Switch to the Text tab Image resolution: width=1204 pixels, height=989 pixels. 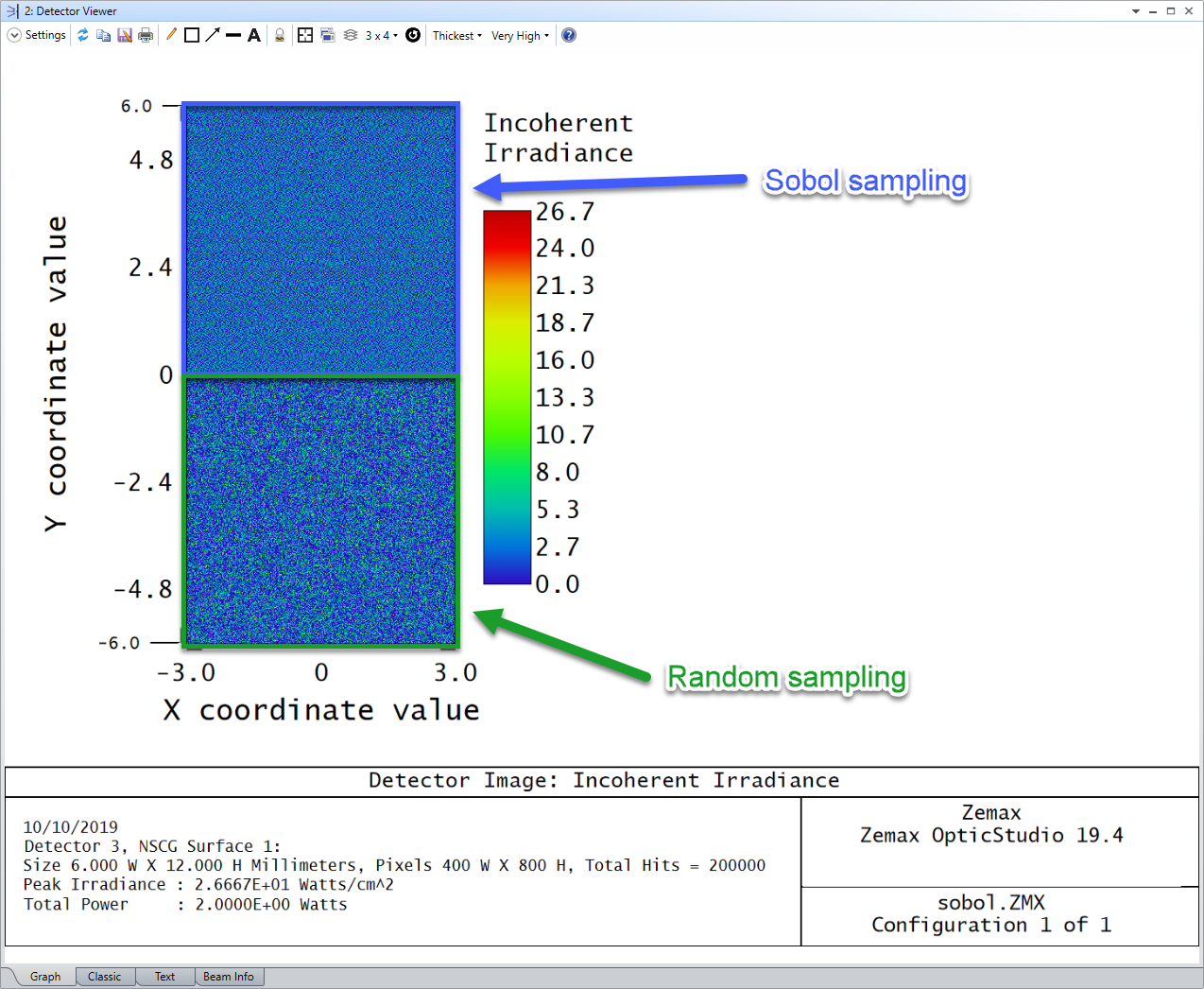point(164,976)
